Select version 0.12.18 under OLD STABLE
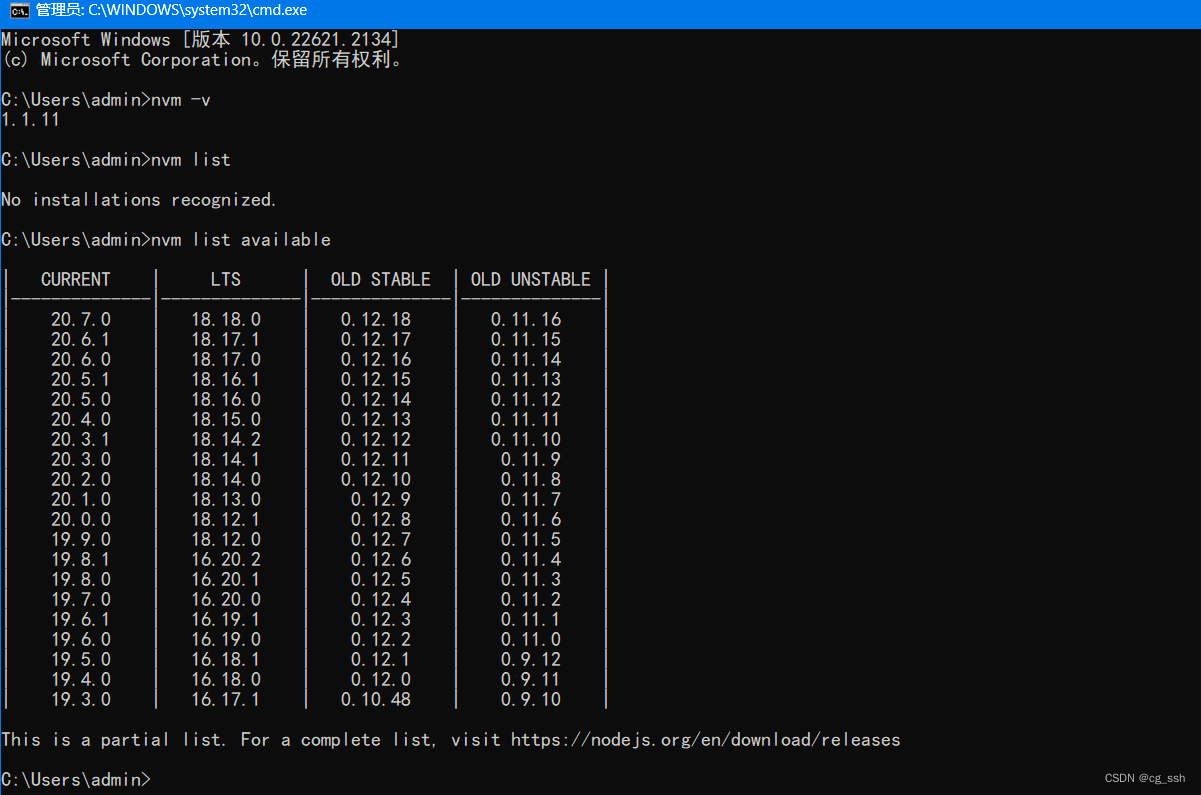1201x795 pixels. tap(376, 319)
